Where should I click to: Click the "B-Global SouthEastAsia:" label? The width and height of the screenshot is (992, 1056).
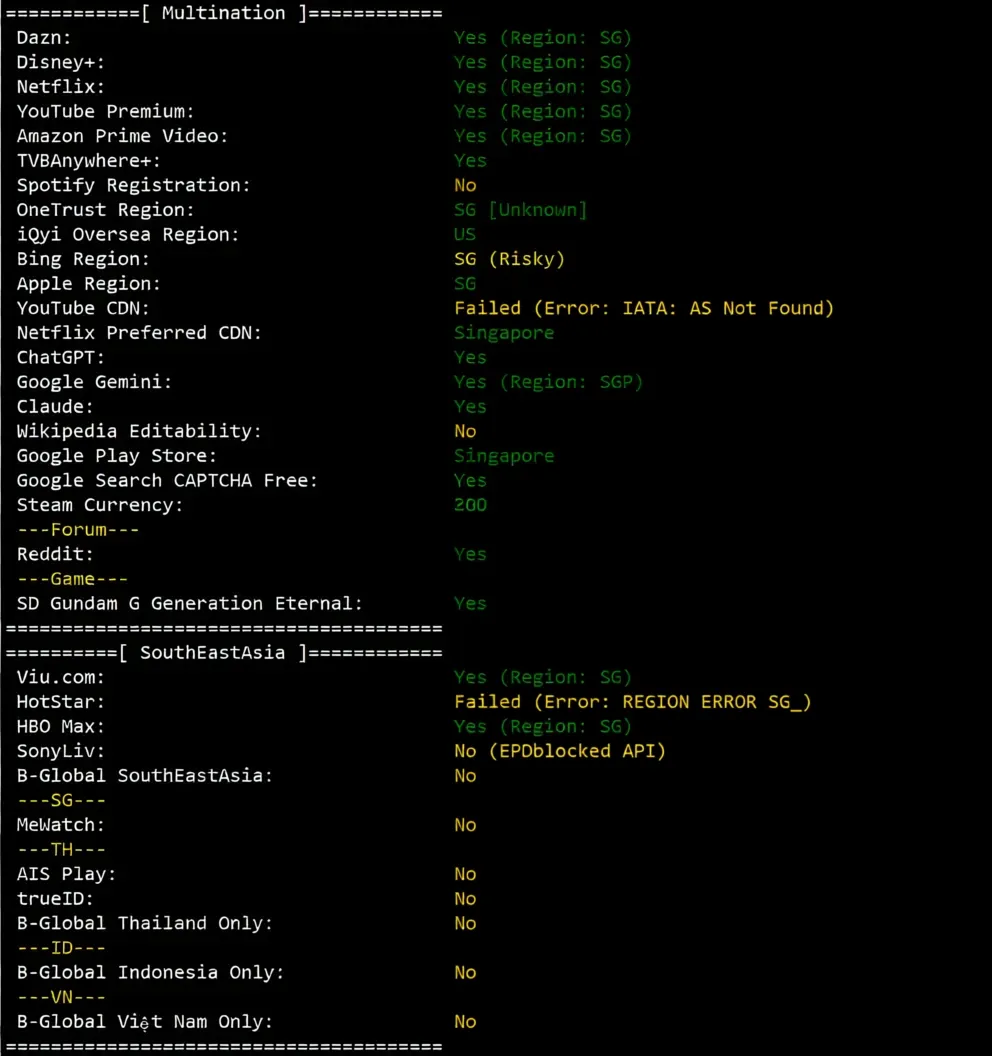pos(145,776)
